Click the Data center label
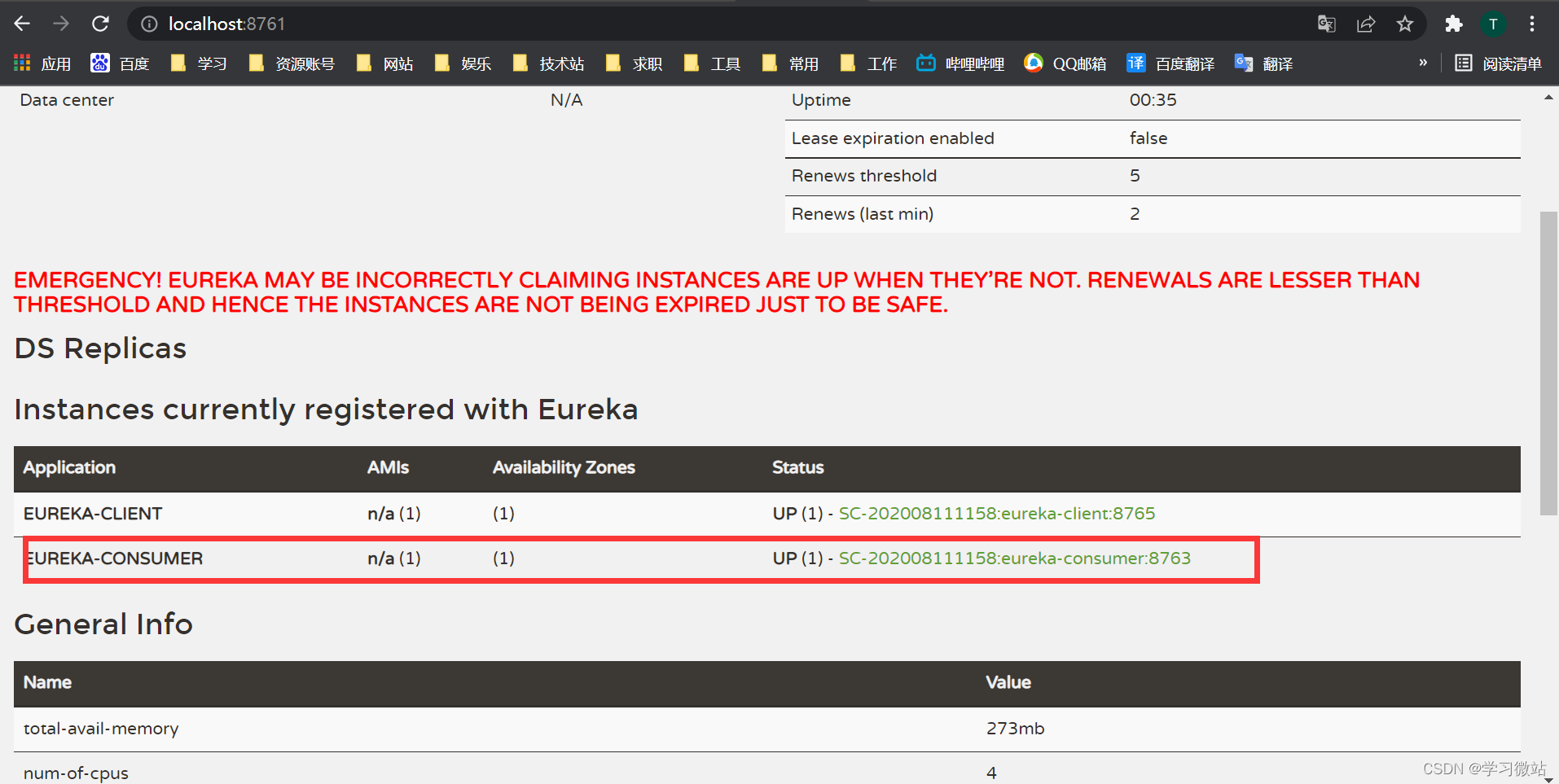The height and width of the screenshot is (784, 1559). coord(67,100)
